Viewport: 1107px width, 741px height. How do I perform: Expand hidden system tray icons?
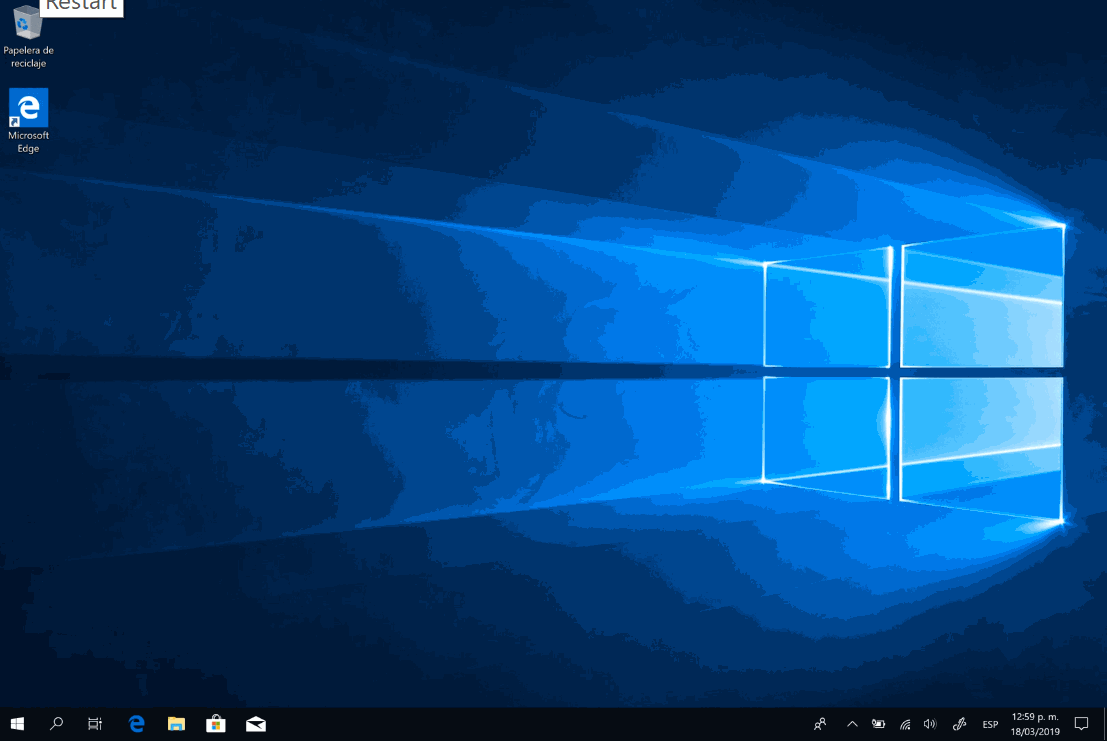pos(852,724)
